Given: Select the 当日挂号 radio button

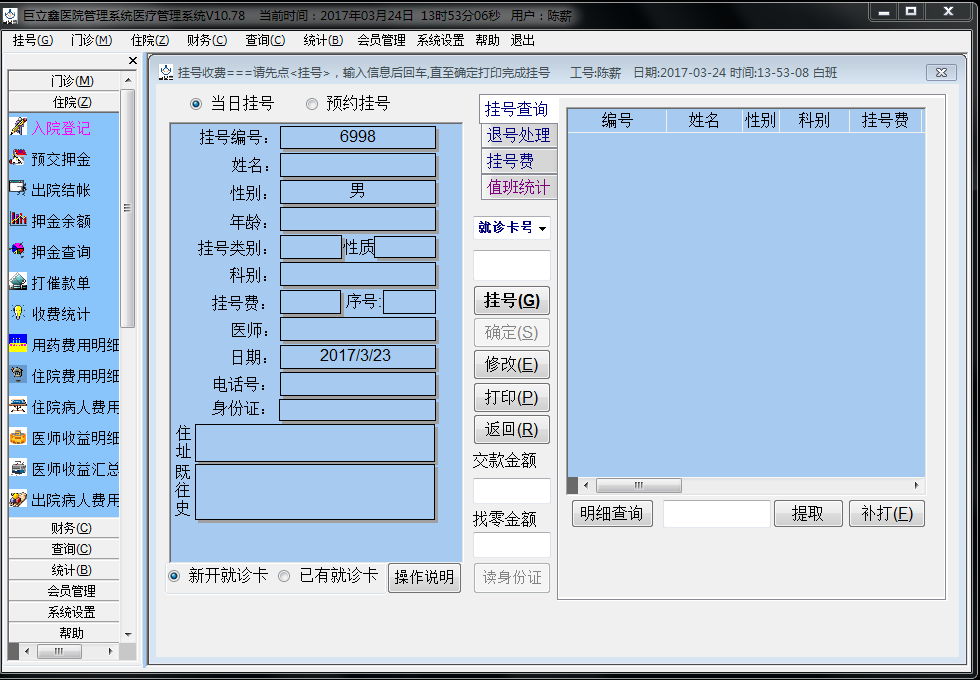Looking at the screenshot, I should coord(195,104).
